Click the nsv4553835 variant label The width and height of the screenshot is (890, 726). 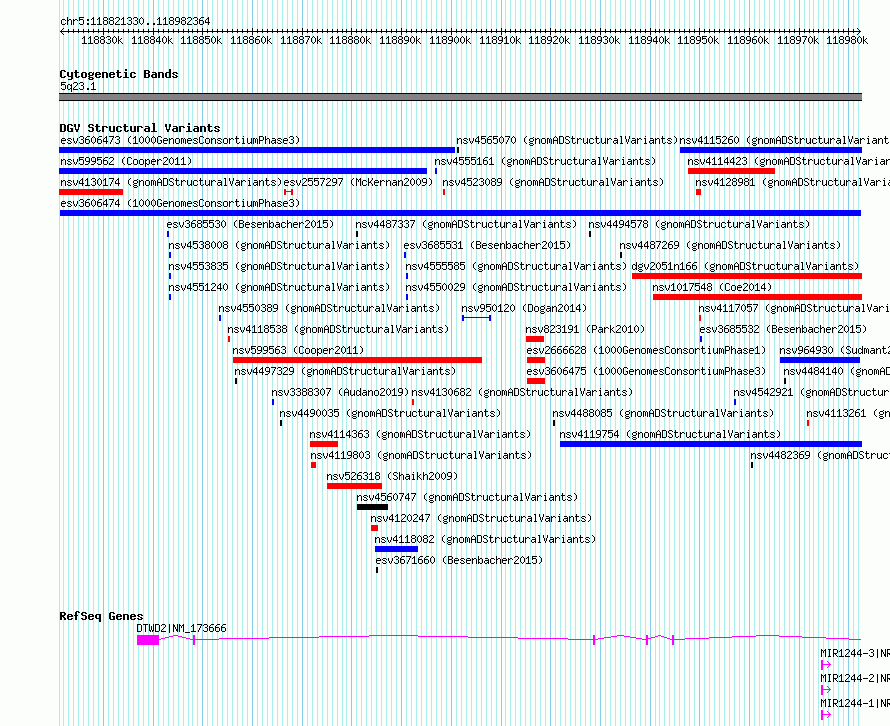pyautogui.click(x=279, y=266)
